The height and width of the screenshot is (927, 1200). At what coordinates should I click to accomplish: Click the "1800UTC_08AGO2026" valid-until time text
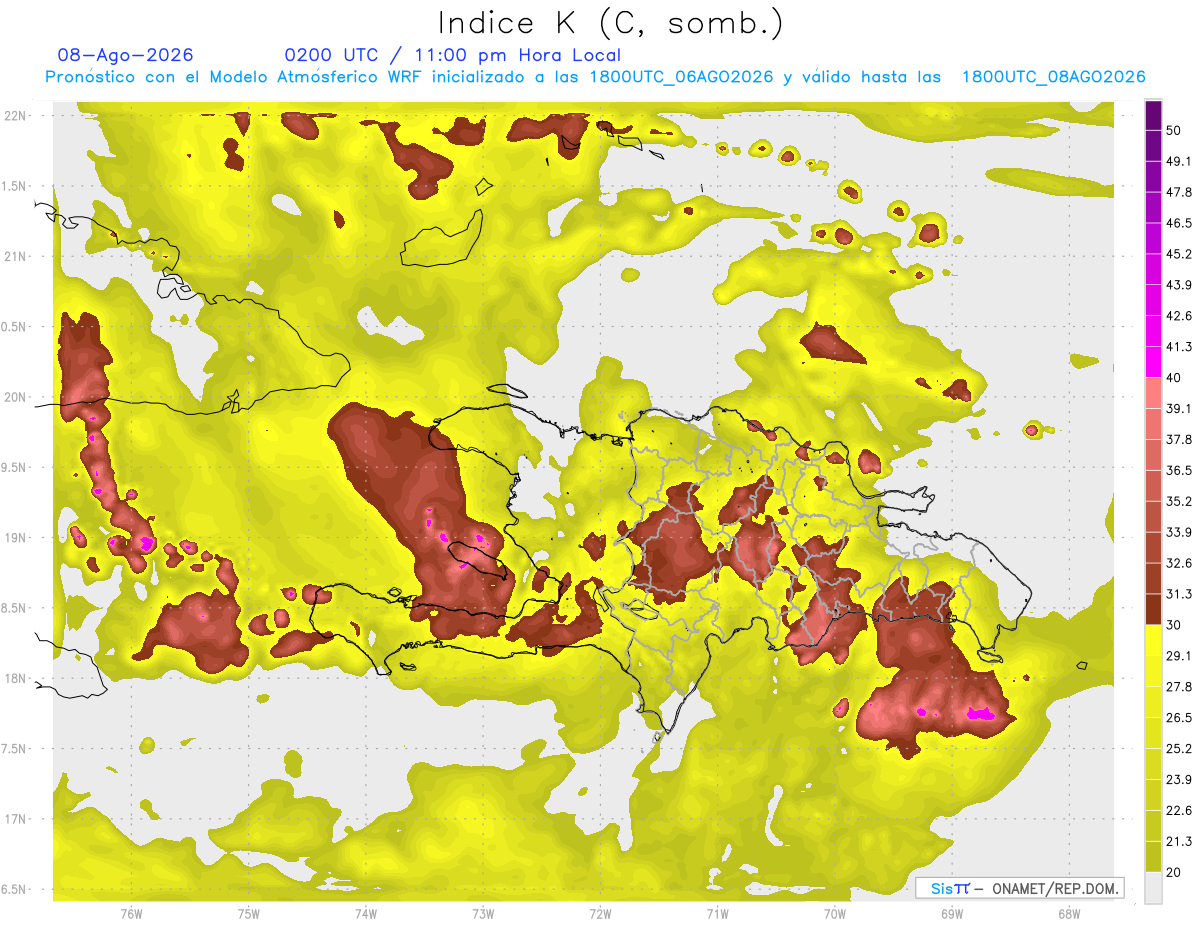[x=1053, y=77]
